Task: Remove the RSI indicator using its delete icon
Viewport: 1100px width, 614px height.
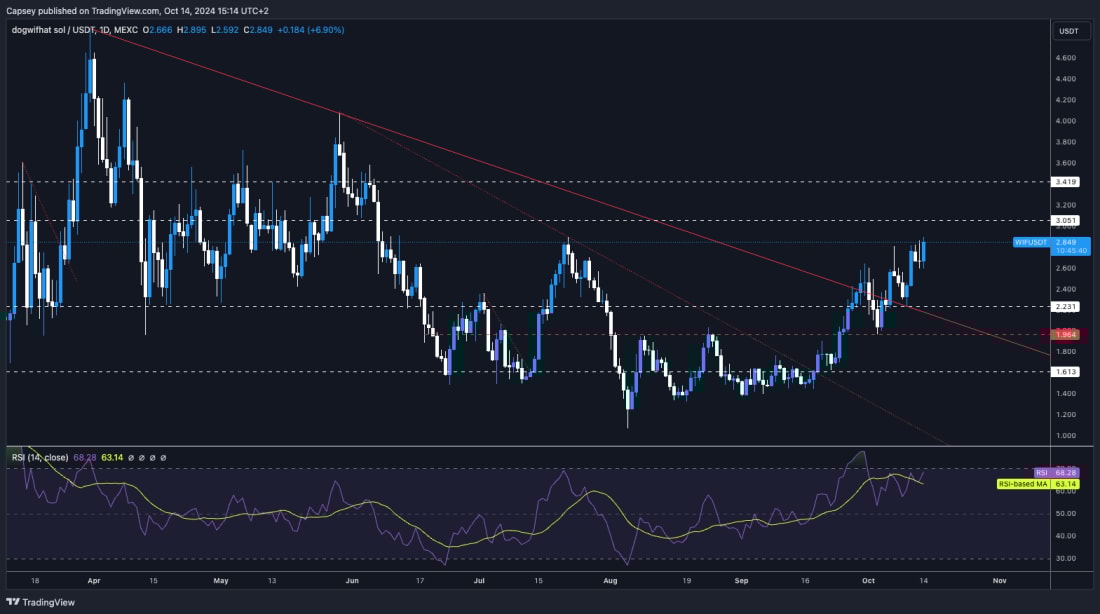Action: tap(152, 459)
